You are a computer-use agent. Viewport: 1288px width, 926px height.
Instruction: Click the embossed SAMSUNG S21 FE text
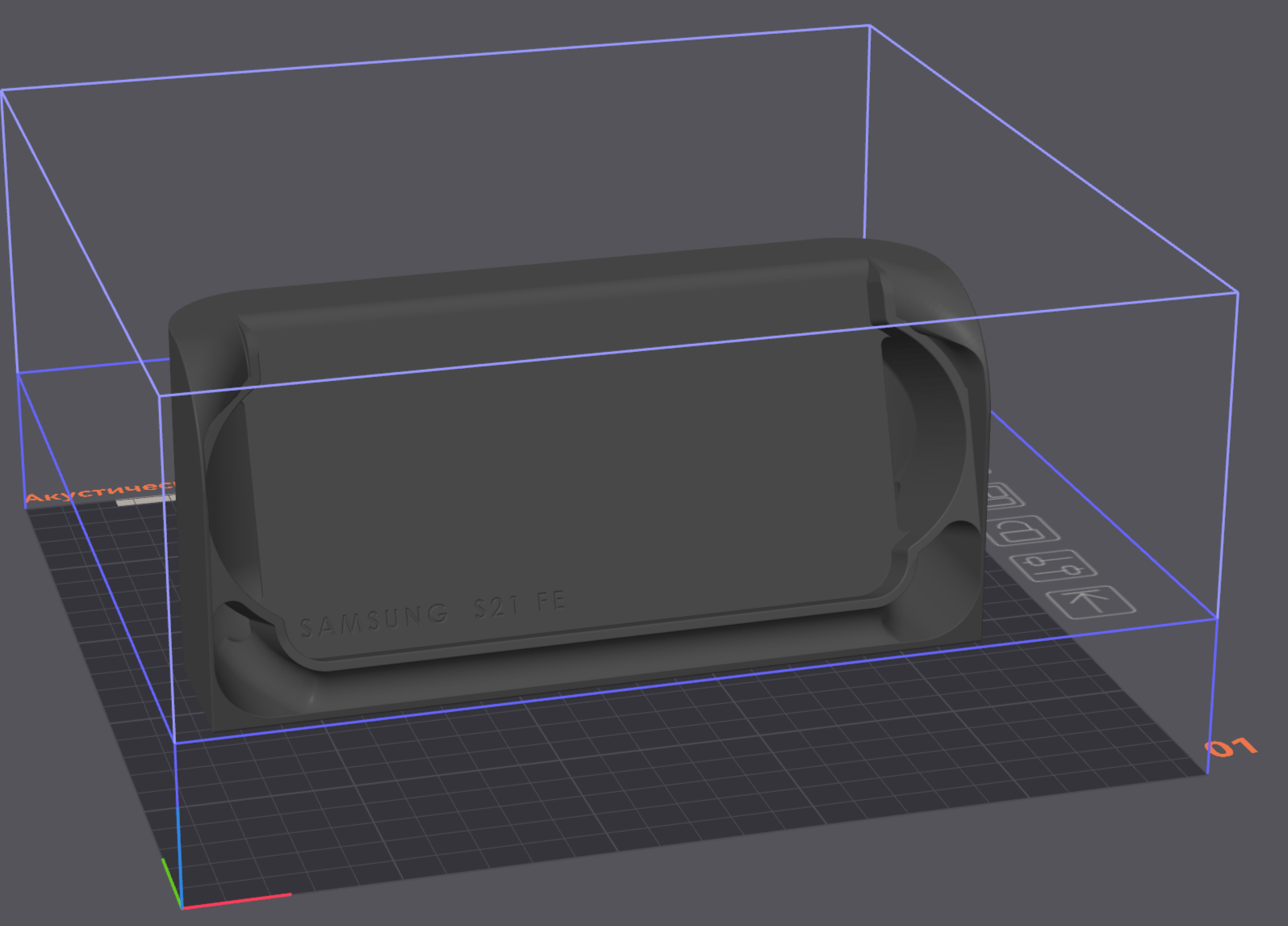click(433, 615)
